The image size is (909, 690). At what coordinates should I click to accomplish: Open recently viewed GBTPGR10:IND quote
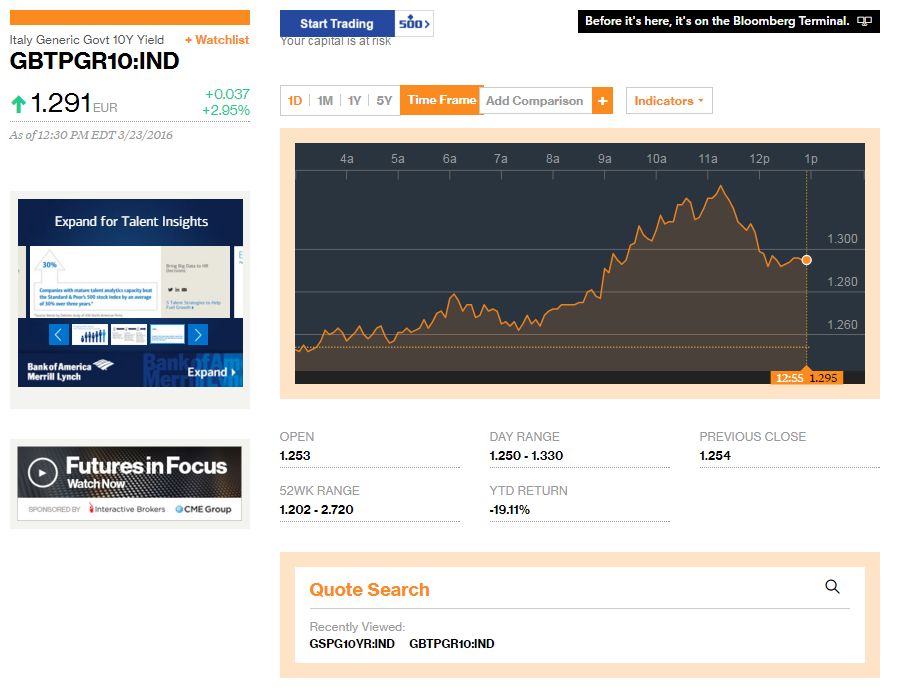pyautogui.click(x=452, y=644)
